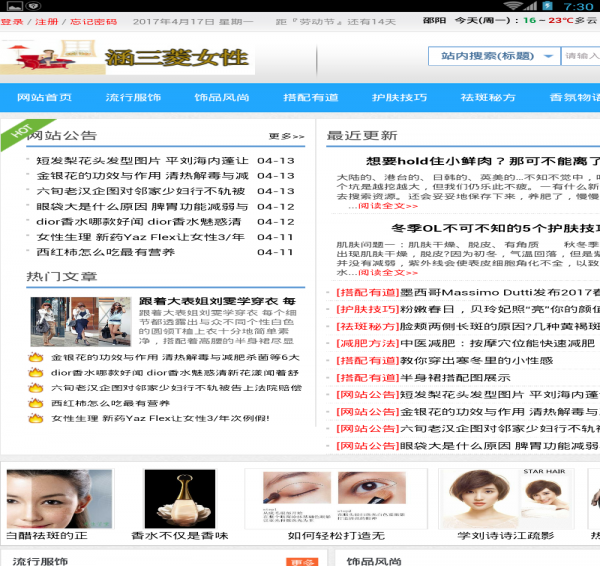Click the date text 2017年4月17日 星期一
This screenshot has width=600, height=566.
tap(193, 22)
